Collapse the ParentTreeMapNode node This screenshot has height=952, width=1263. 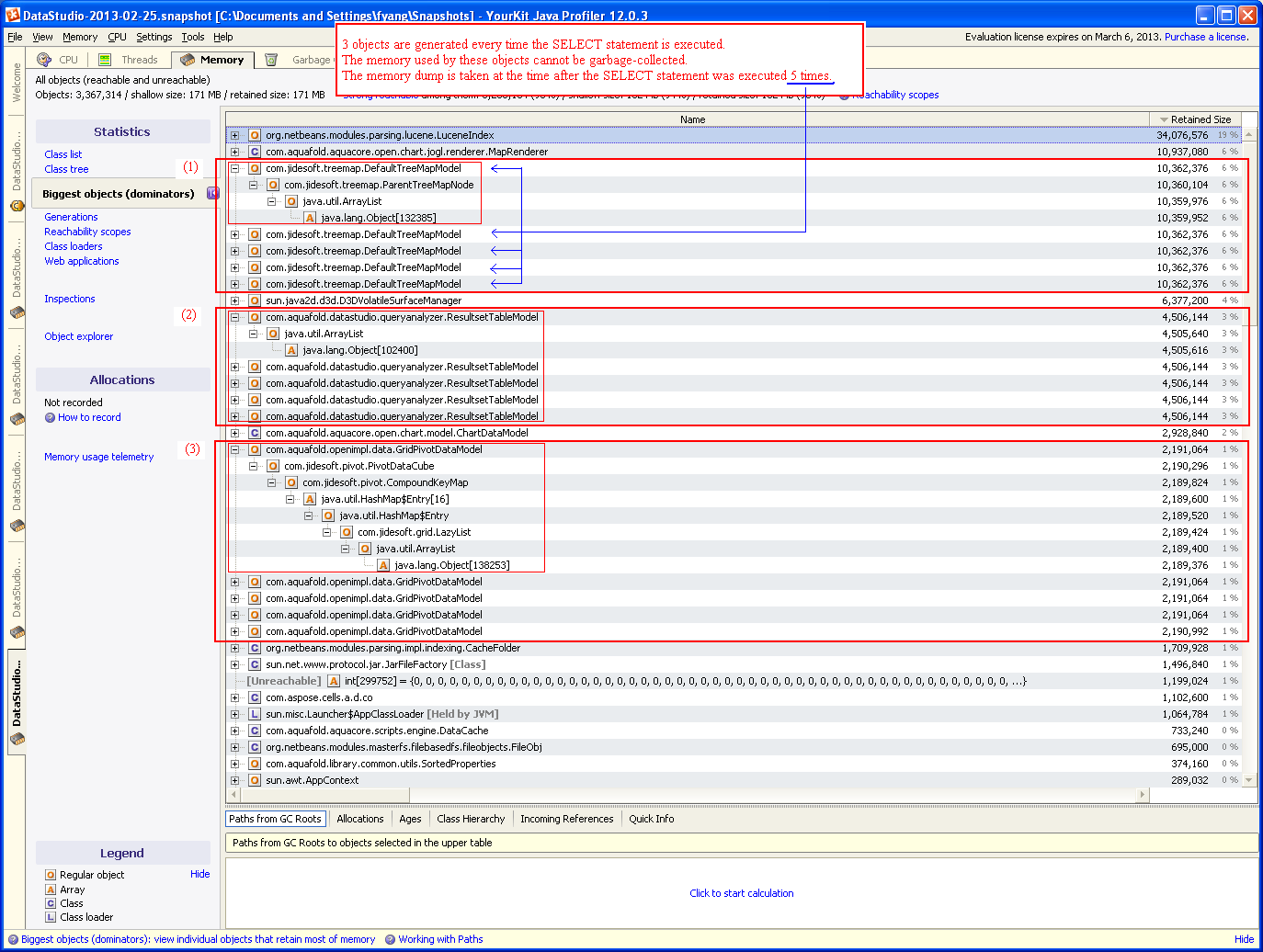pyautogui.click(x=254, y=185)
